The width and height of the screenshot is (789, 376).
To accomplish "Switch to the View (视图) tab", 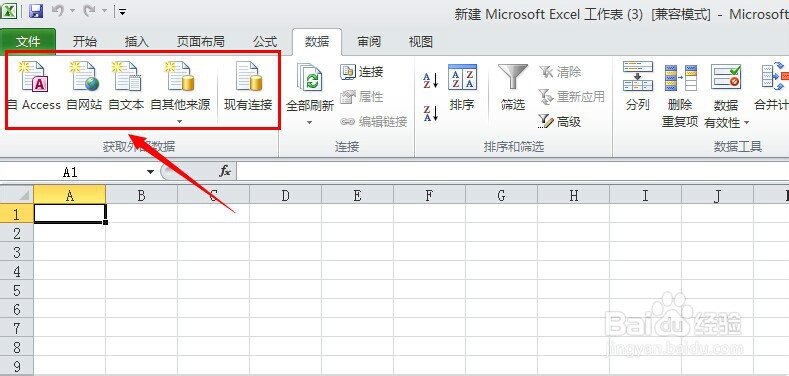I will [421, 42].
